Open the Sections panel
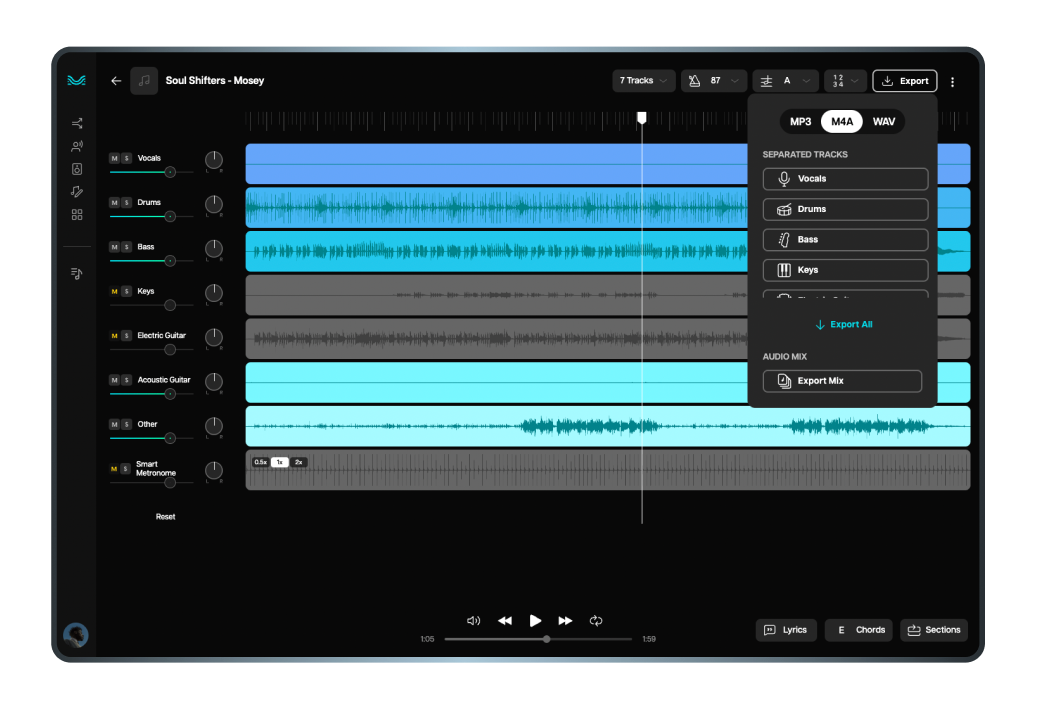The width and height of the screenshot is (1037, 709). click(x=934, y=630)
